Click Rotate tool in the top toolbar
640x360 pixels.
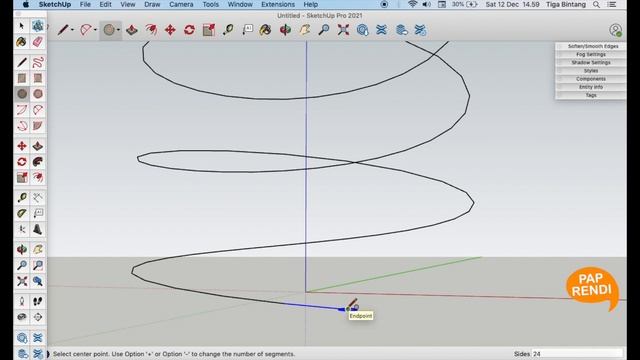(189, 30)
